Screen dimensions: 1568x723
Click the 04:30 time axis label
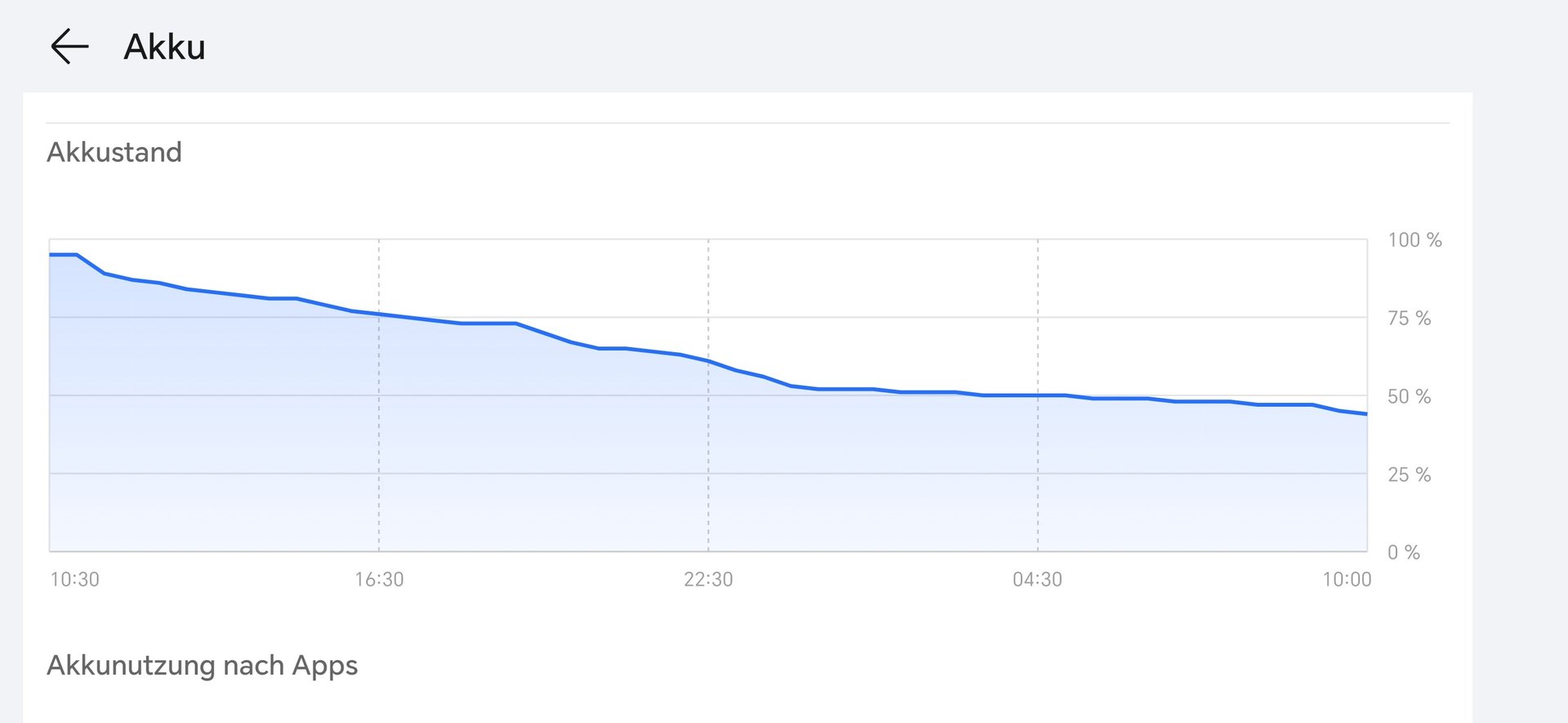click(1037, 579)
